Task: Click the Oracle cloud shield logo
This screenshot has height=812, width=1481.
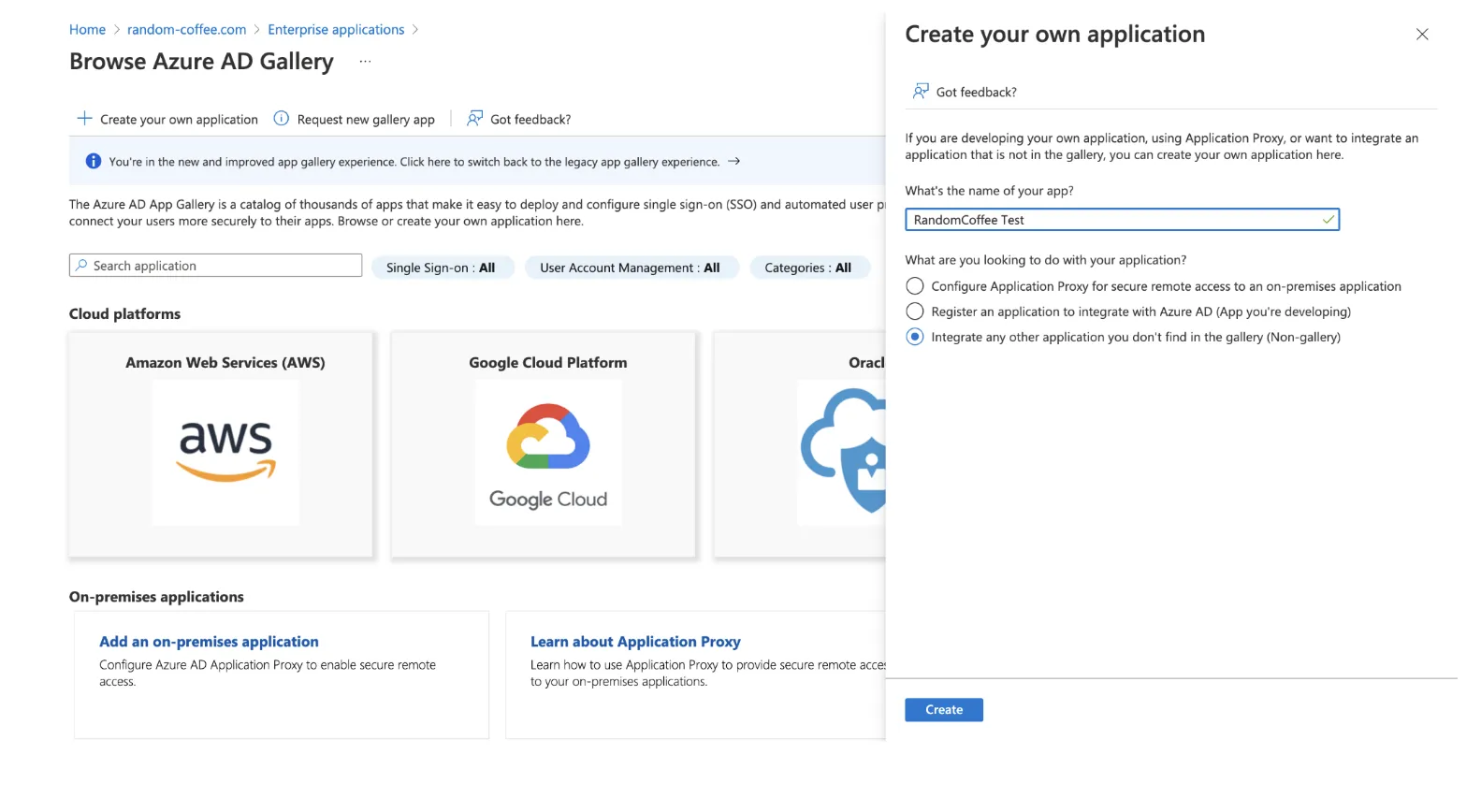Action: 843,450
